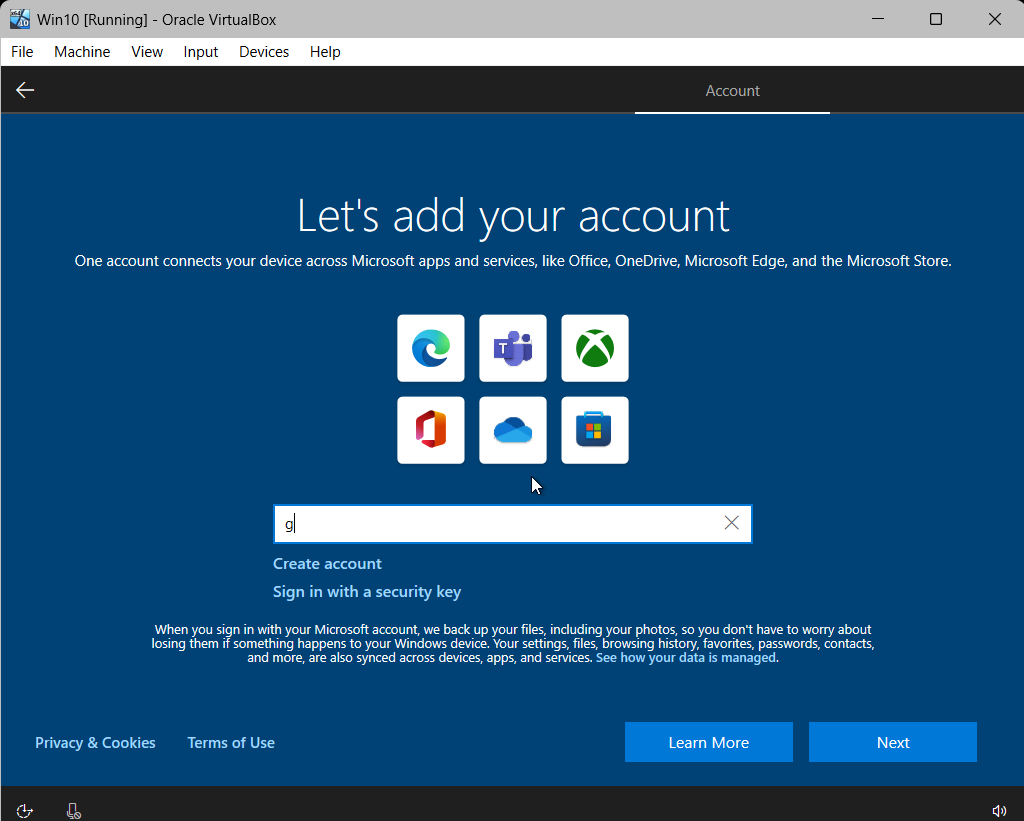Click the Microsoft Edge app icon
Viewport: 1024px width, 821px height.
(430, 348)
